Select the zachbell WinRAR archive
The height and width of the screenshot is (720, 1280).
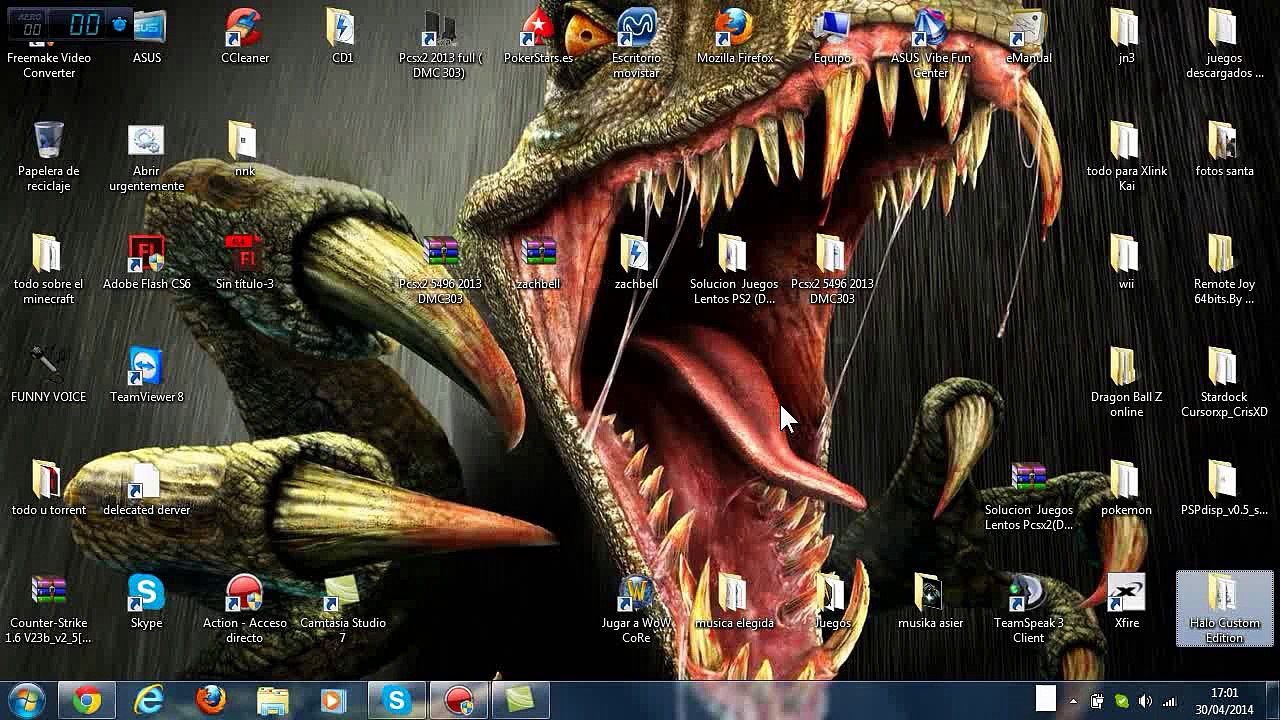(x=538, y=263)
